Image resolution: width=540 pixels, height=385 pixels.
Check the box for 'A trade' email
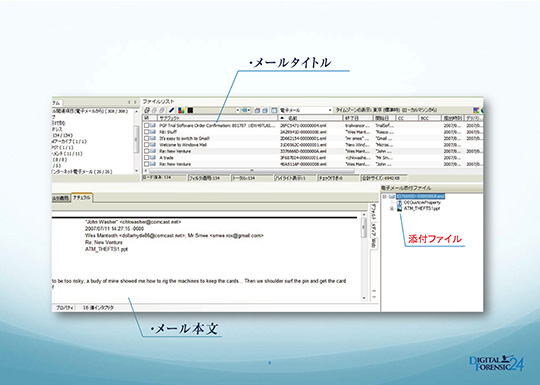tap(147, 158)
